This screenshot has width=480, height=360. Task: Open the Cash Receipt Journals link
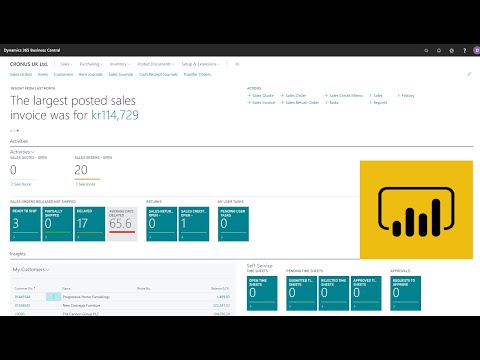point(158,74)
